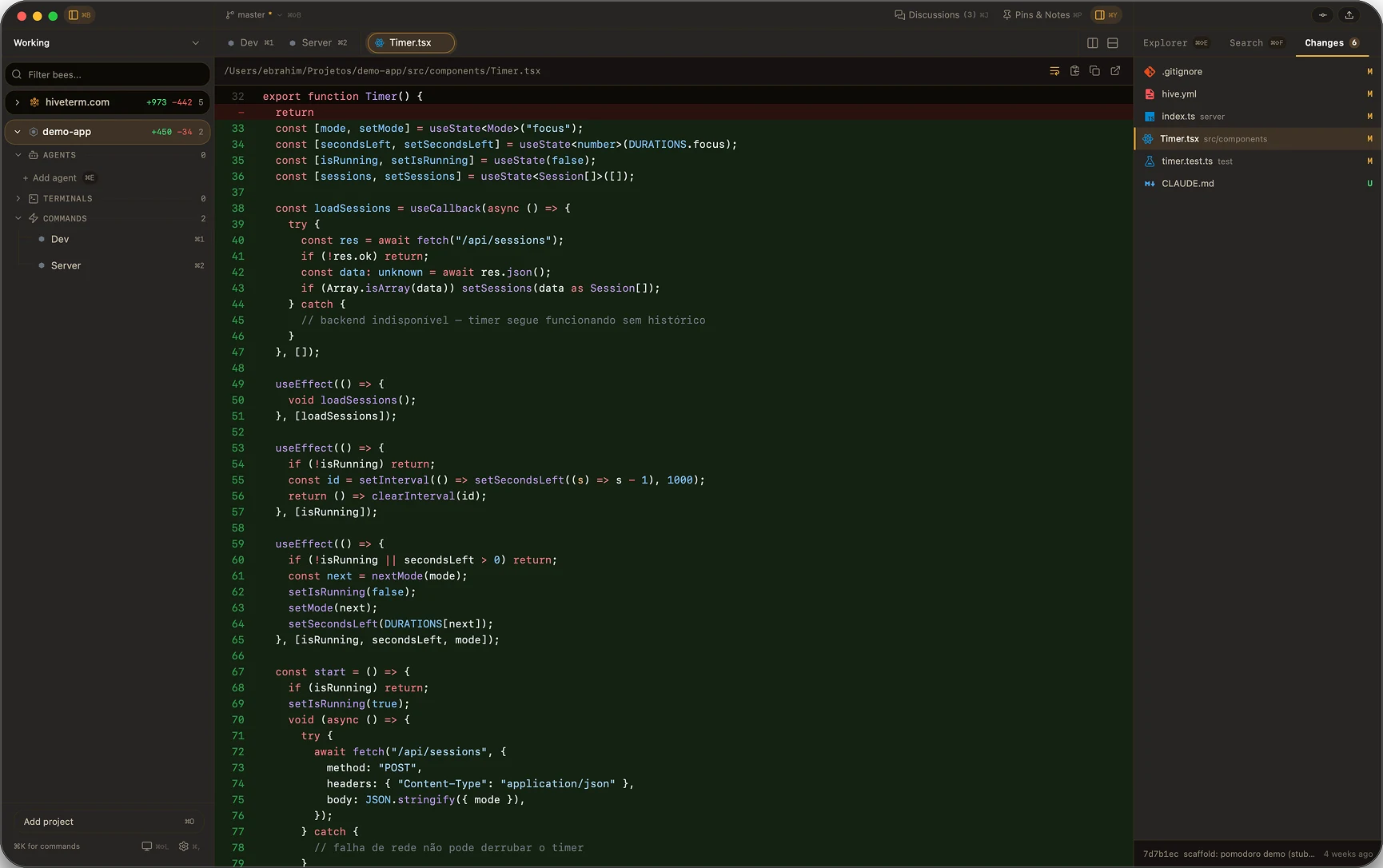Click line 67 'const start' code

(x=343, y=672)
